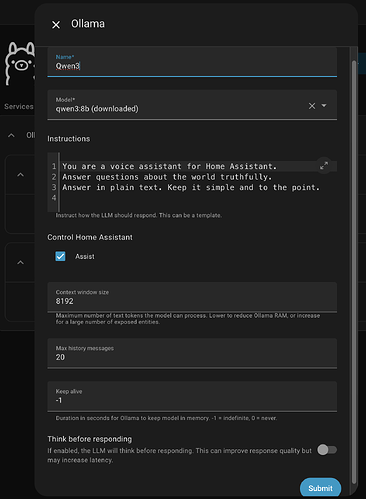Image resolution: width=366 pixels, height=499 pixels.
Task: Click the Ollama dialog title
Action: point(88,24)
